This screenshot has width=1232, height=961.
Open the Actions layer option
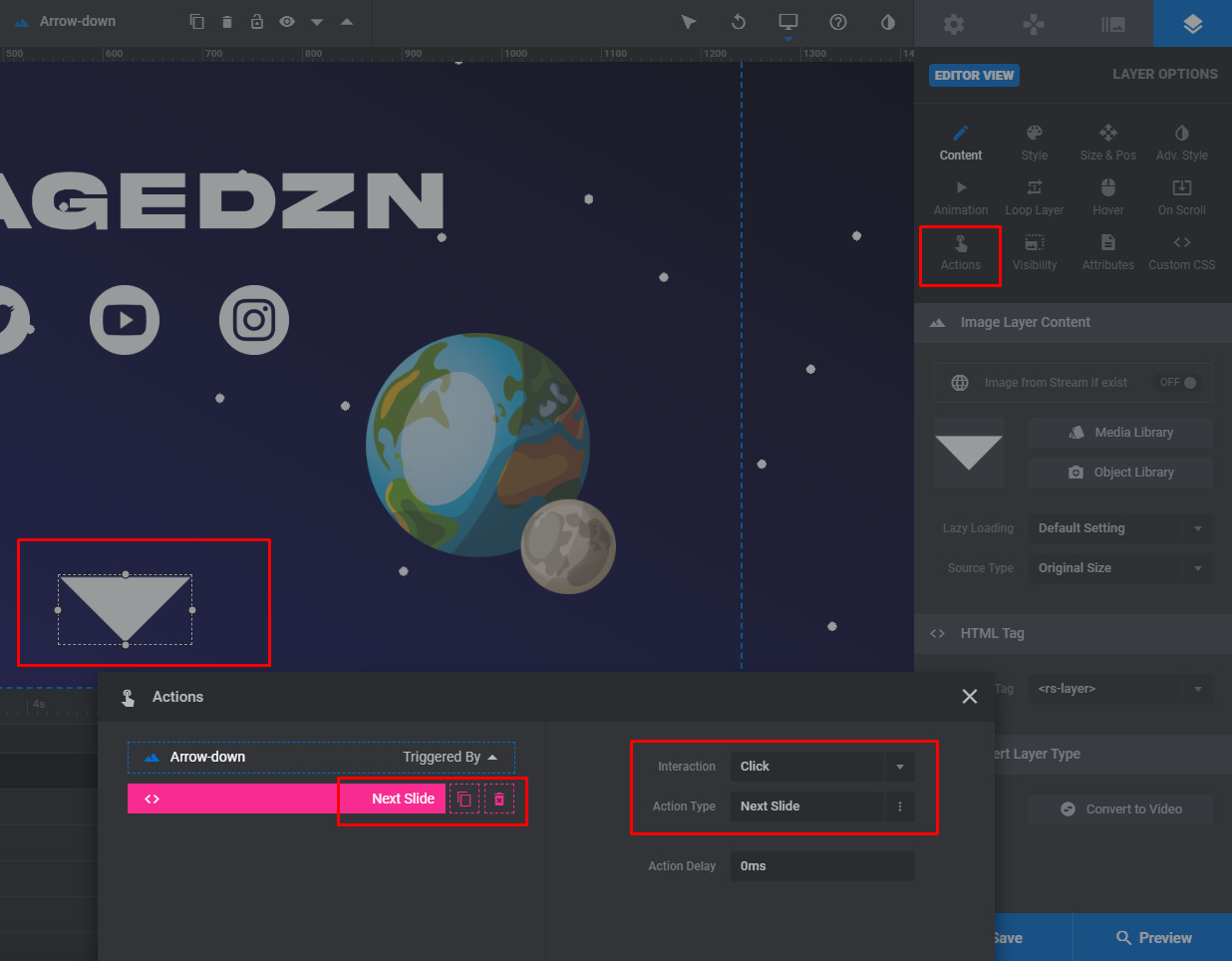tap(960, 253)
